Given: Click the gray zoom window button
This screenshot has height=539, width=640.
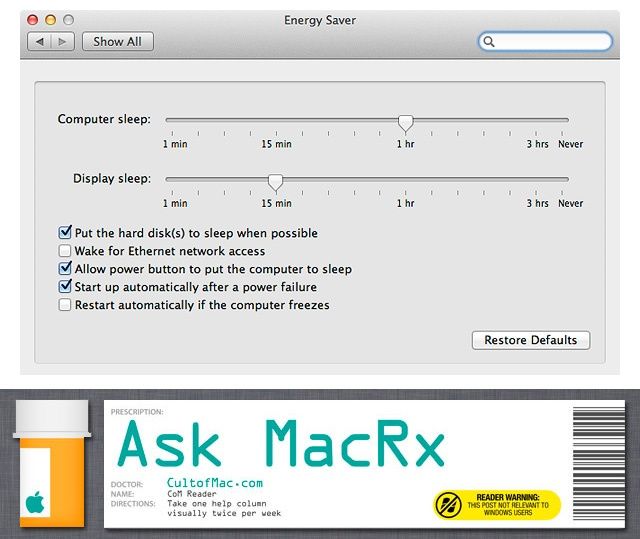Looking at the screenshot, I should pos(69,20).
